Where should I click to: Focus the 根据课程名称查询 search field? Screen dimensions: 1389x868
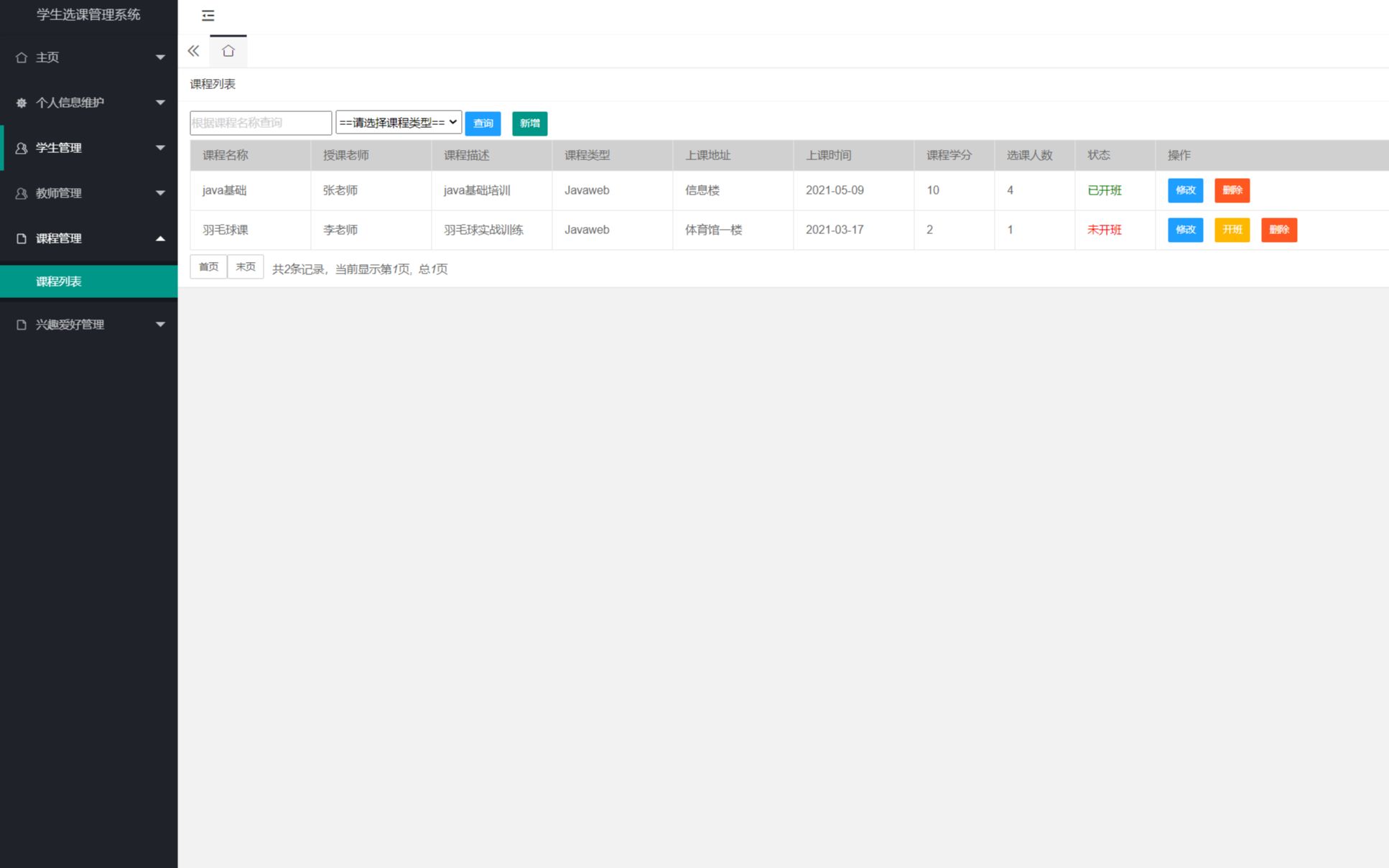[261, 123]
